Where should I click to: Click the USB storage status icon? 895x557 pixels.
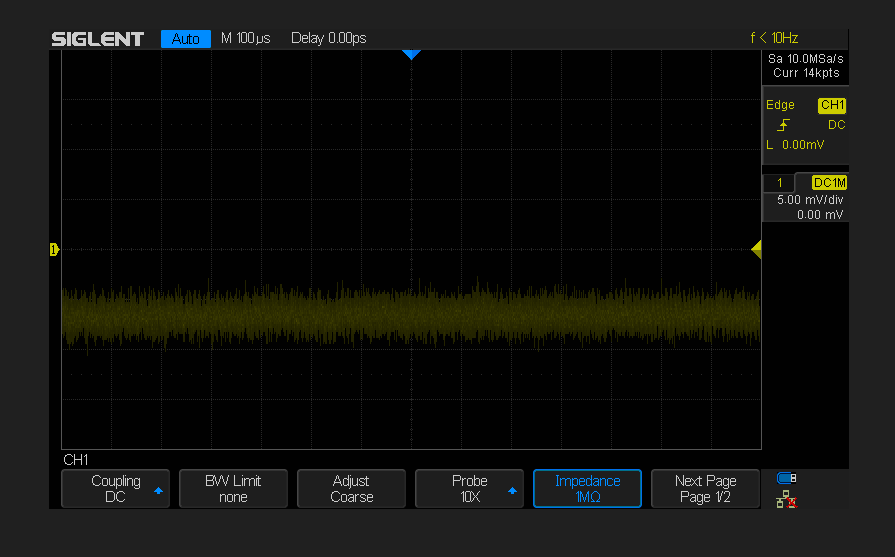click(x=787, y=478)
